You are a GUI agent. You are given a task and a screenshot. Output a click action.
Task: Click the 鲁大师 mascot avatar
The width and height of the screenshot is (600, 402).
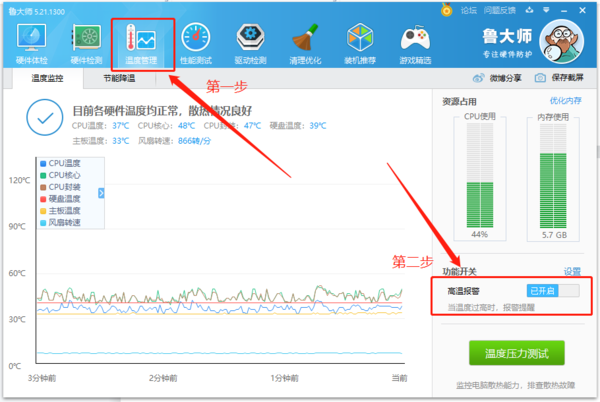tap(562, 41)
